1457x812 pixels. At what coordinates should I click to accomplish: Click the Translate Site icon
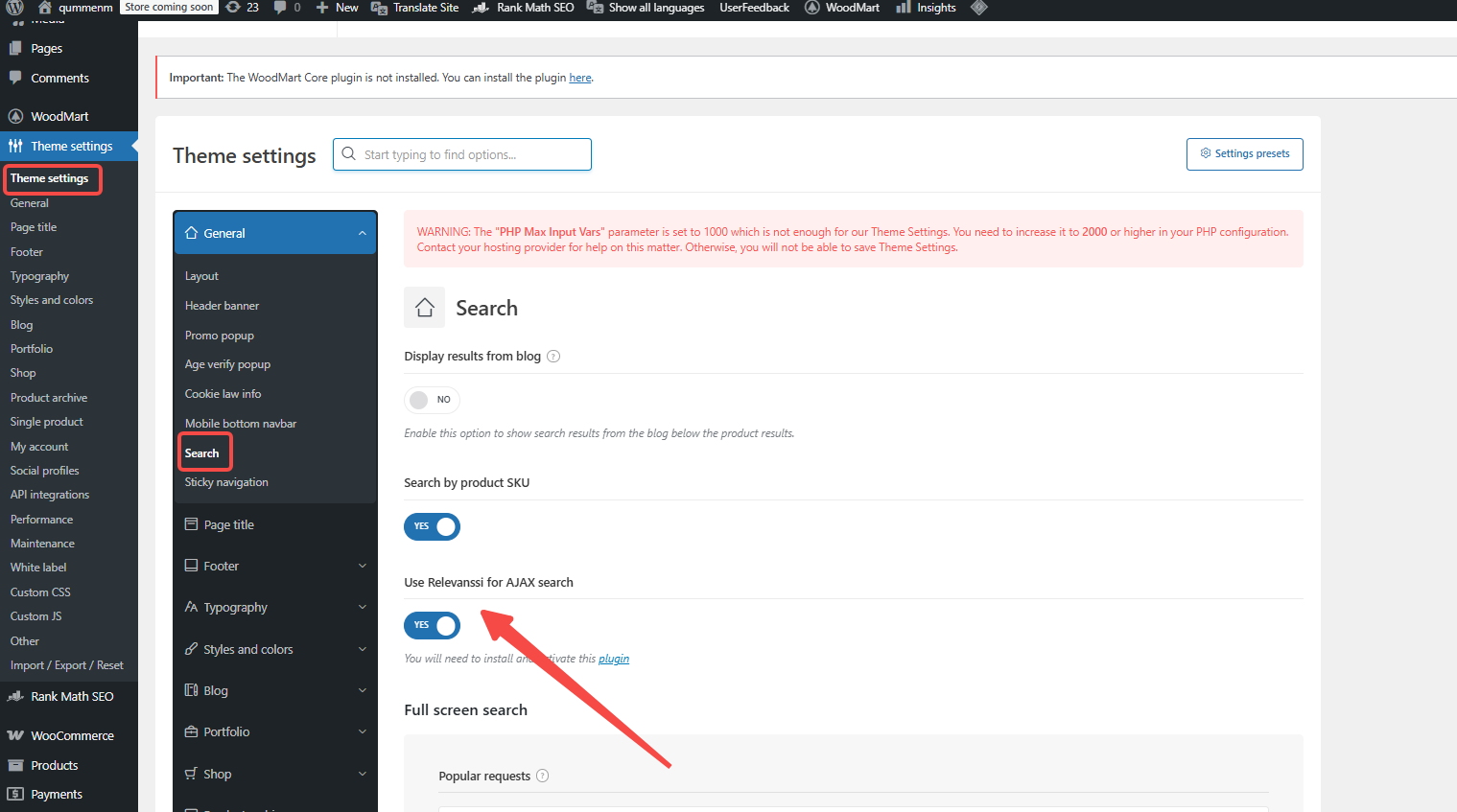tap(379, 8)
